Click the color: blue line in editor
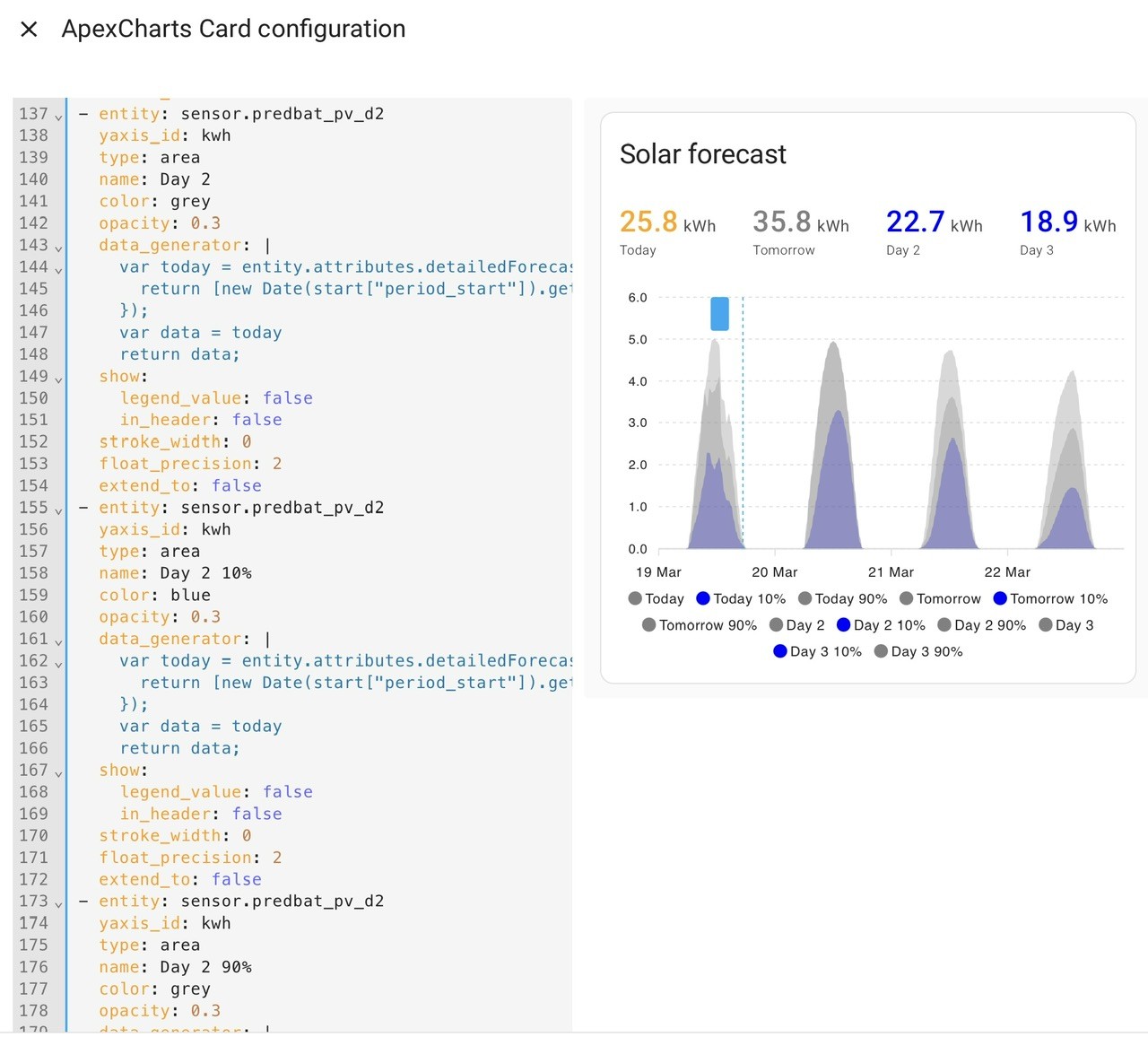The width and height of the screenshot is (1148, 1037). (154, 595)
